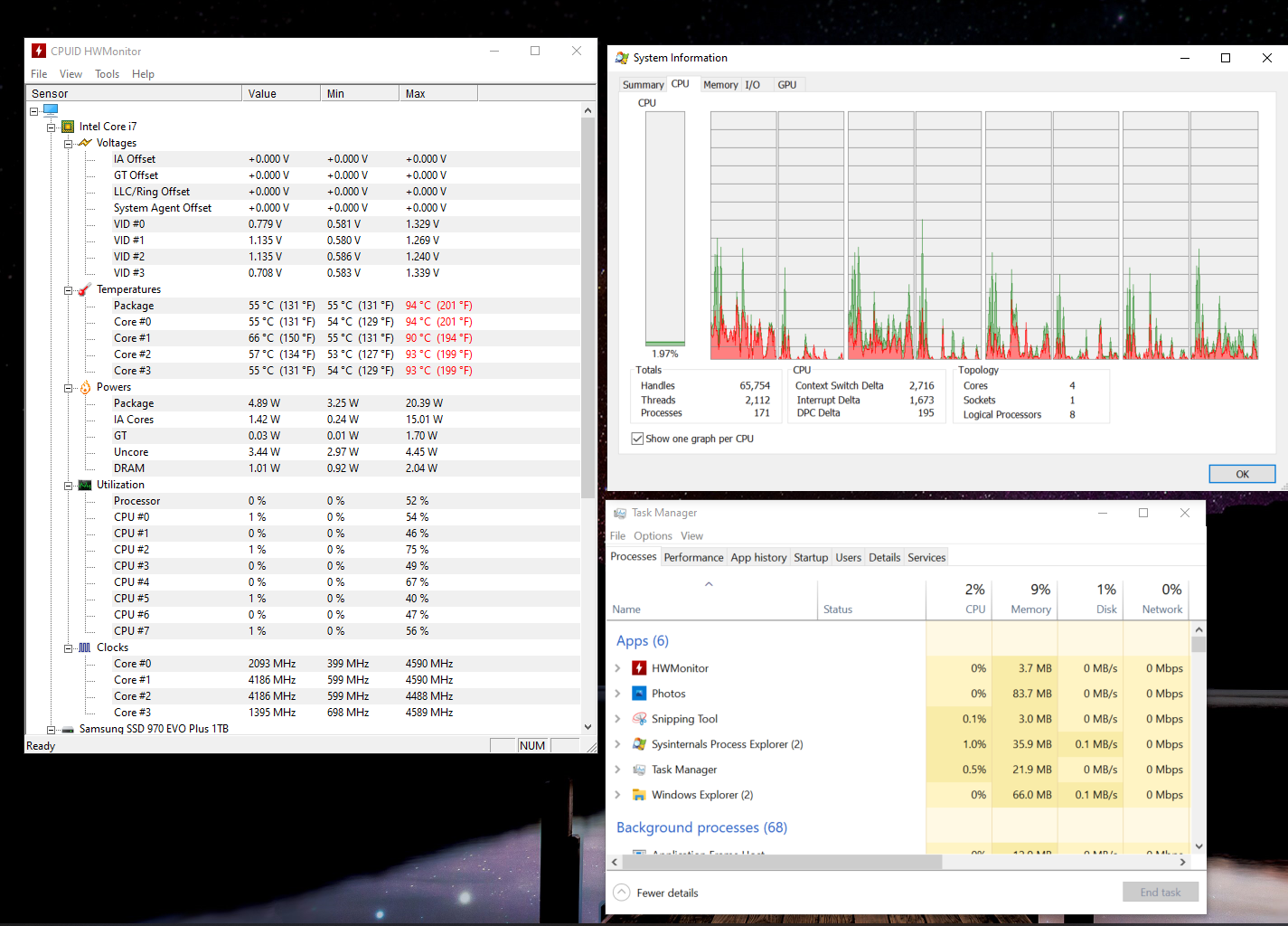Collapse the Samsung SSD 970 EVO Plus node
The height and width of the screenshot is (926, 1288).
click(52, 730)
